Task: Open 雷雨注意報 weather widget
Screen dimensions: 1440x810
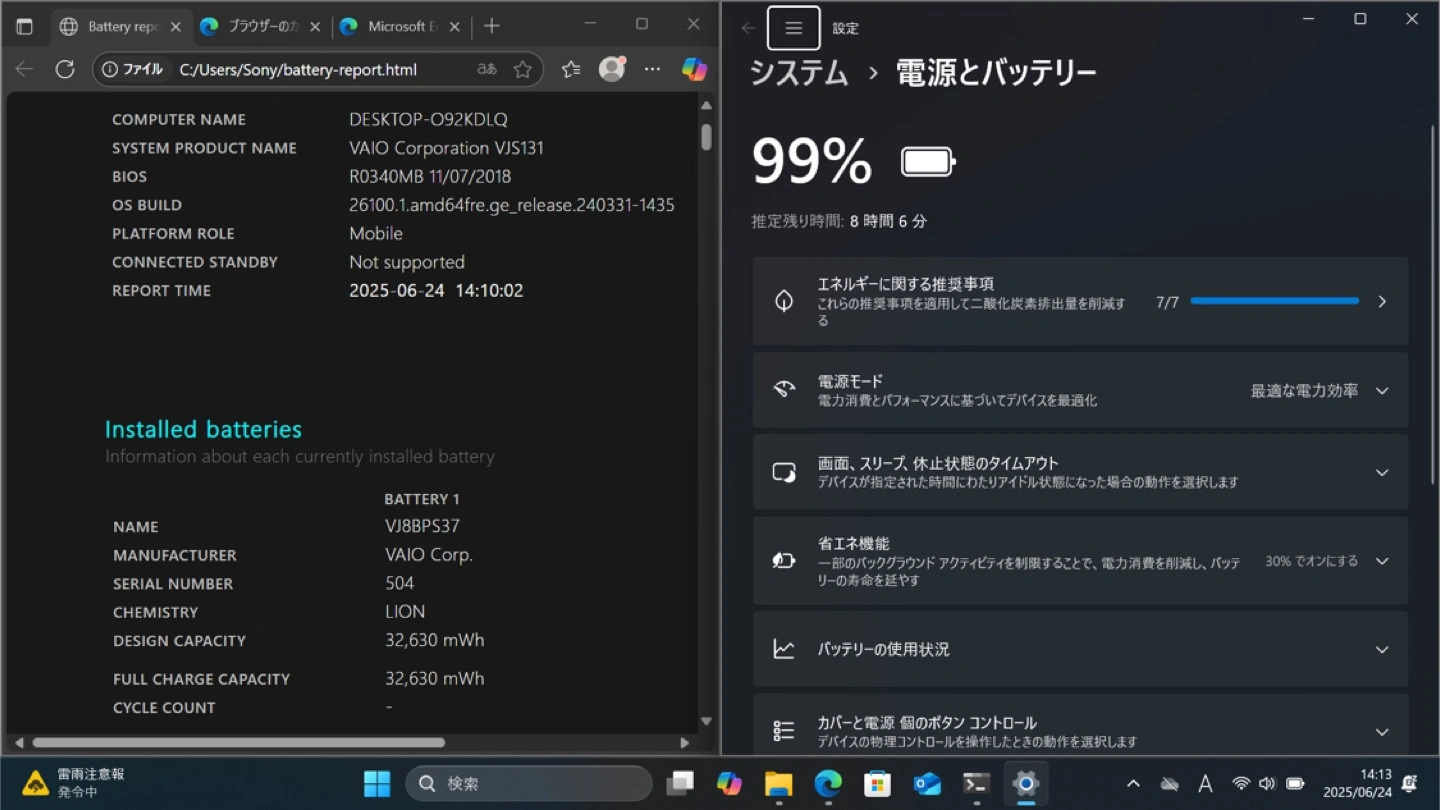Action: 75,784
